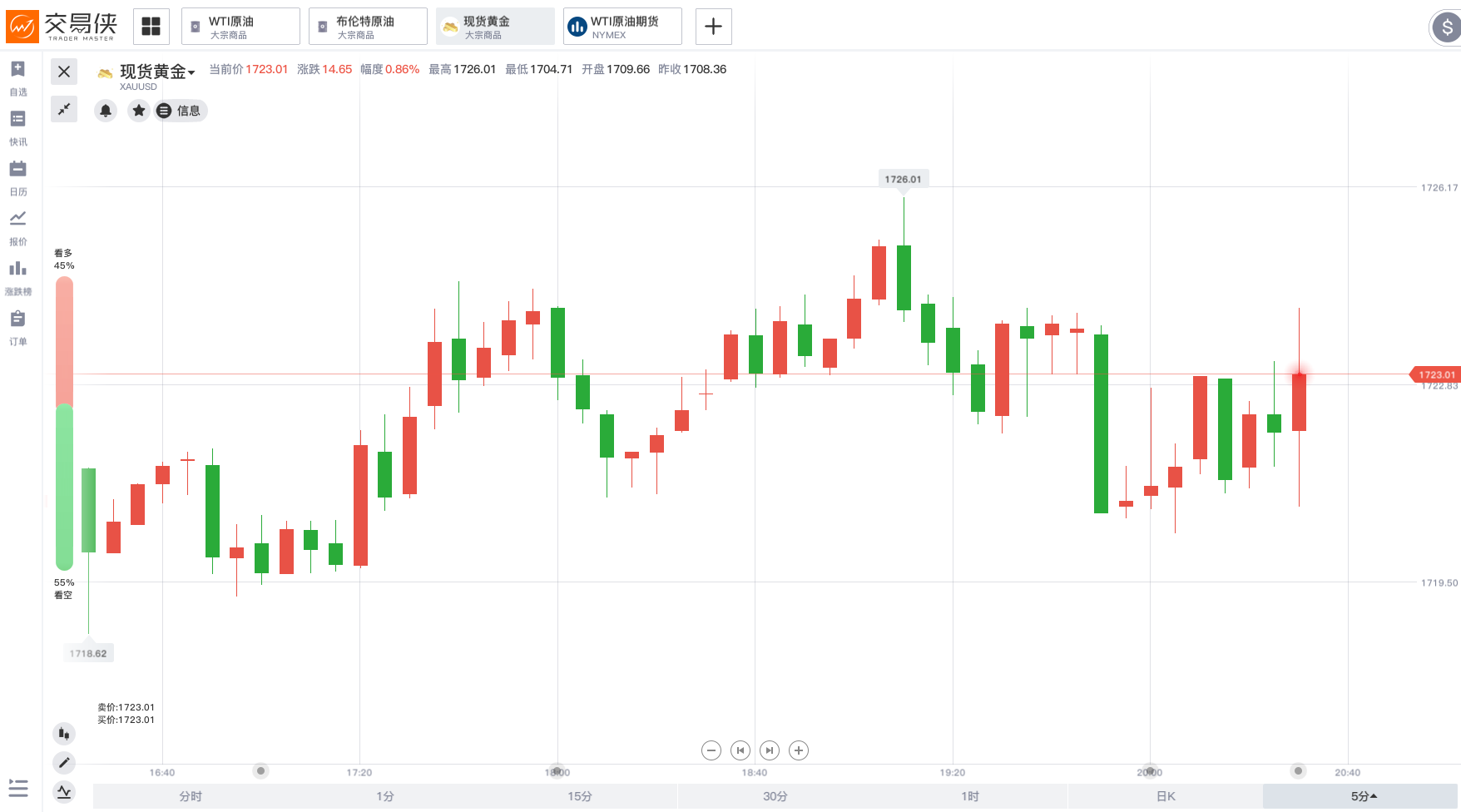The width and height of the screenshot is (1461, 812).
Task: Toggle the favorite star for 现货黄金
Action: [139, 111]
